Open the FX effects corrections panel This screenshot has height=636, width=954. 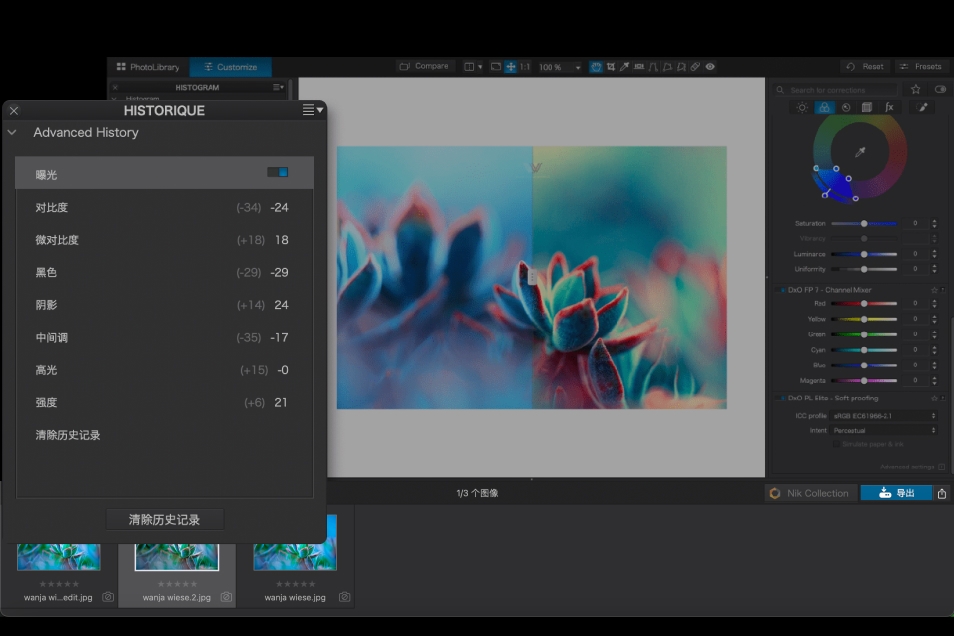(889, 107)
